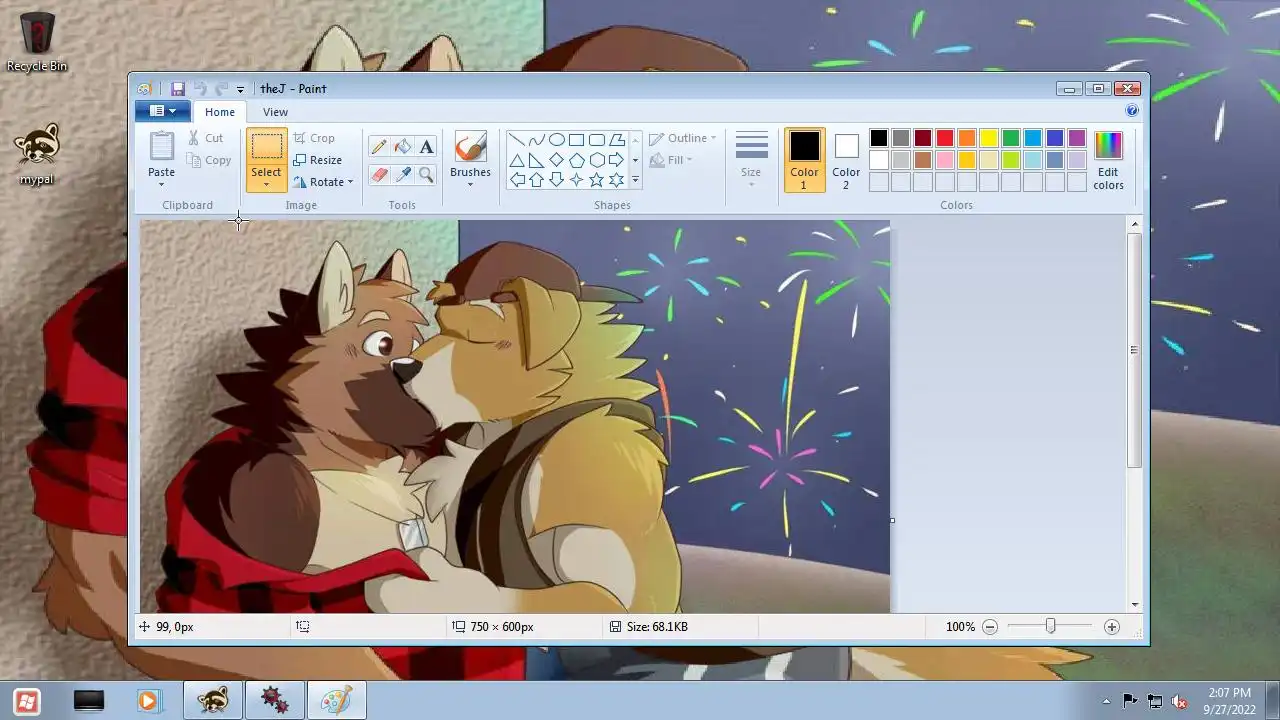Choose the Rounded rectangle shape
The width and height of the screenshot is (1280, 720).
(x=597, y=140)
